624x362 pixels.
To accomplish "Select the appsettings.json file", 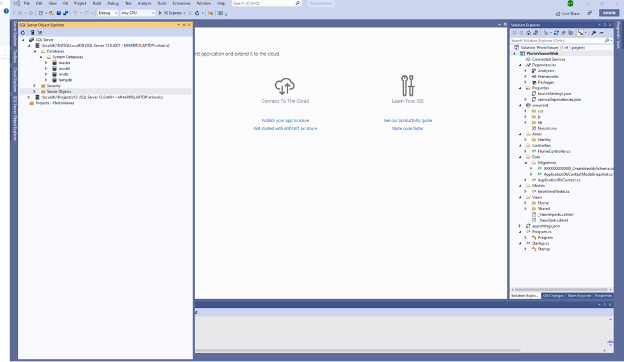I will pos(546,226).
